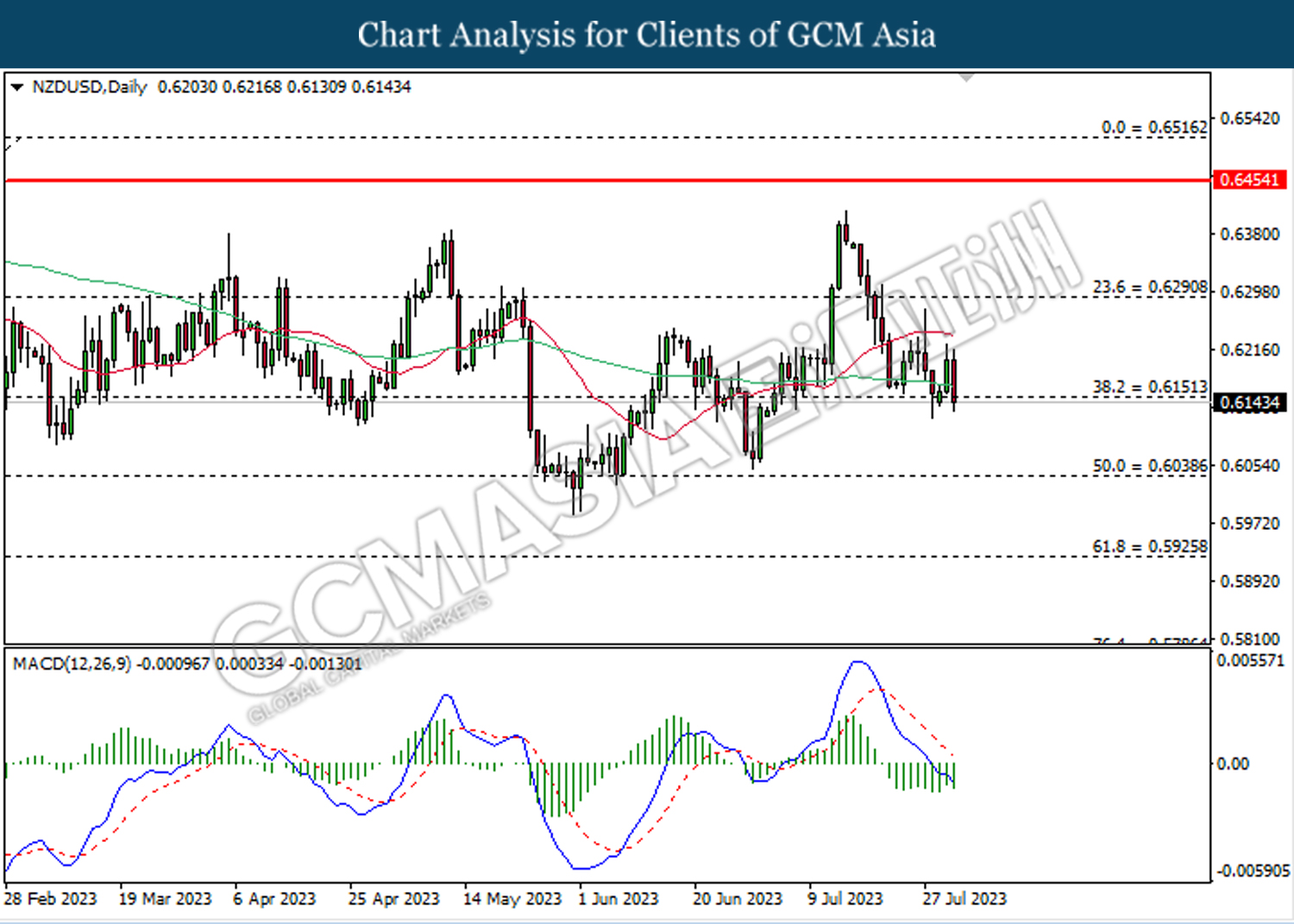The height and width of the screenshot is (924, 1294).
Task: Click the 28 Feb 2023 date label
Action: (x=50, y=899)
